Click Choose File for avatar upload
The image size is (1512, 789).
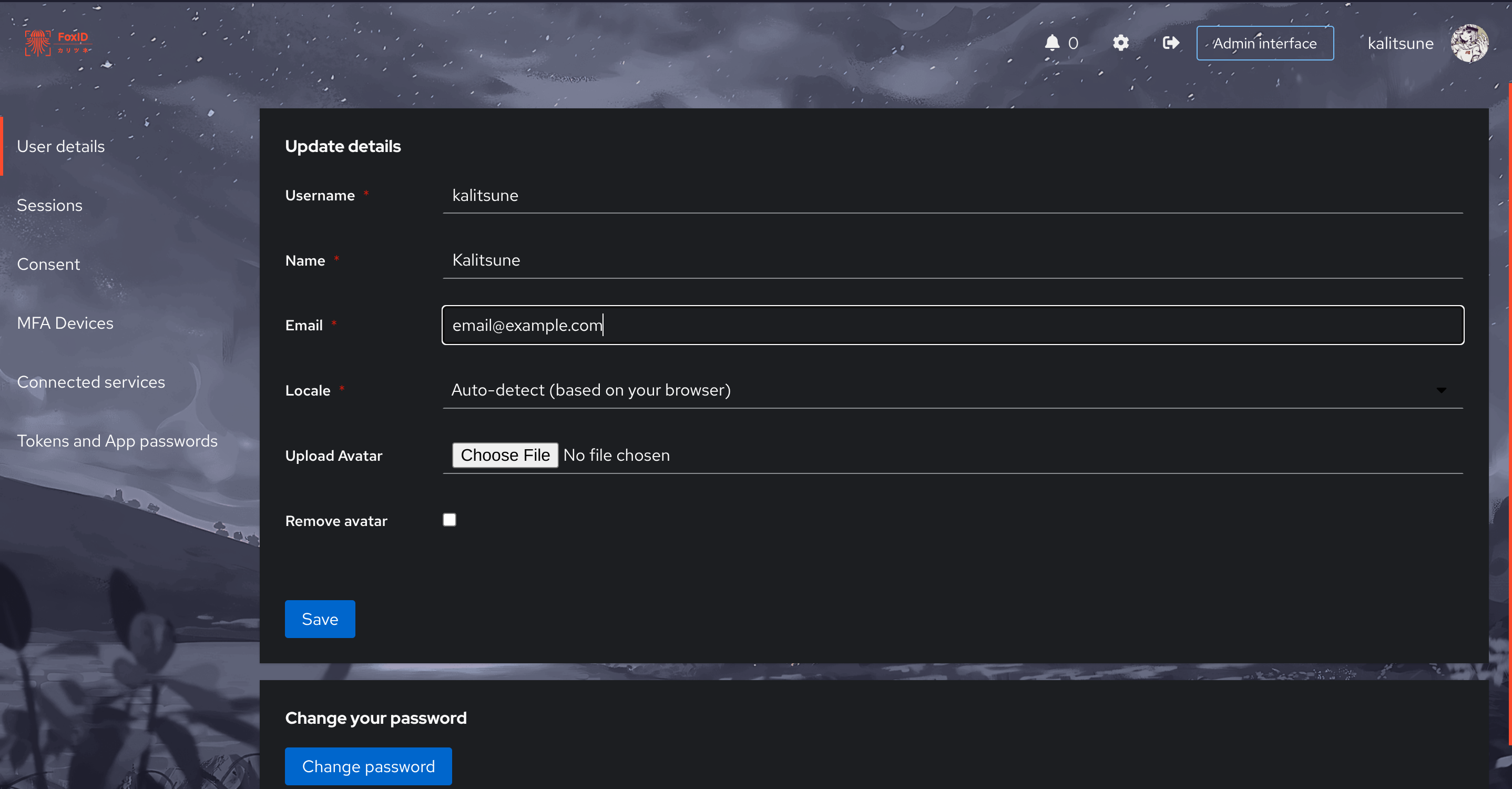tap(505, 455)
